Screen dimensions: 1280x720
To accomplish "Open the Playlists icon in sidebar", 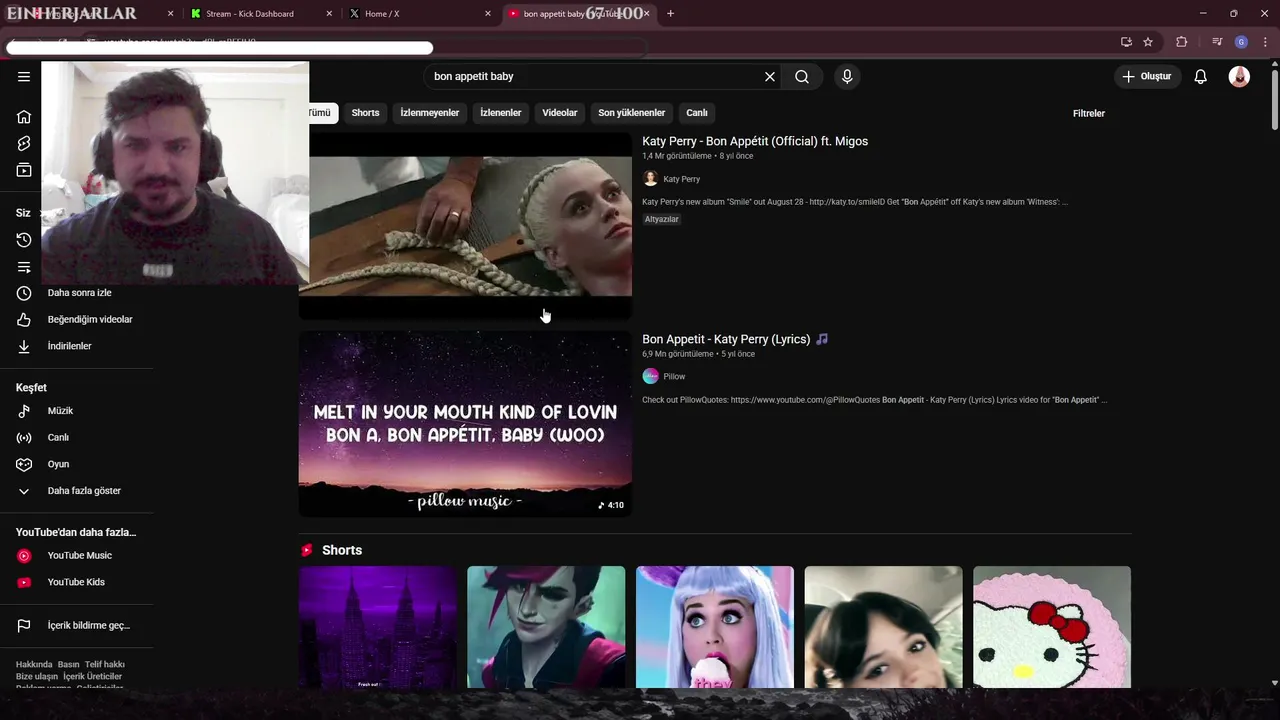I will tap(24, 267).
